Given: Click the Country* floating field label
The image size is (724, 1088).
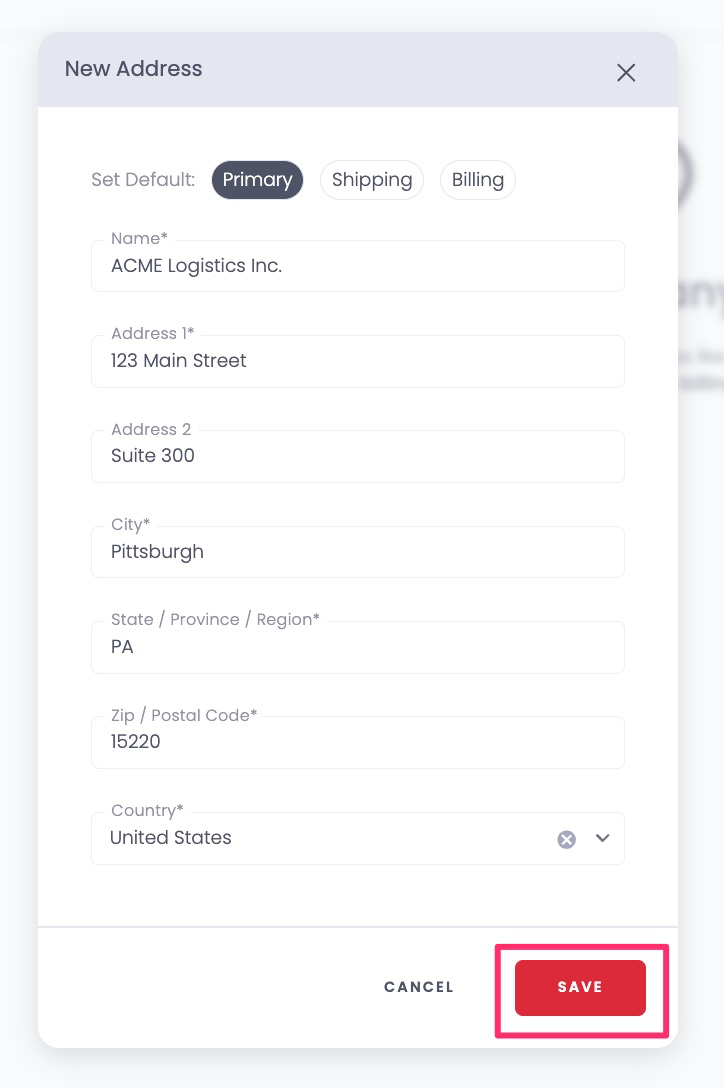Looking at the screenshot, I should [x=147, y=810].
